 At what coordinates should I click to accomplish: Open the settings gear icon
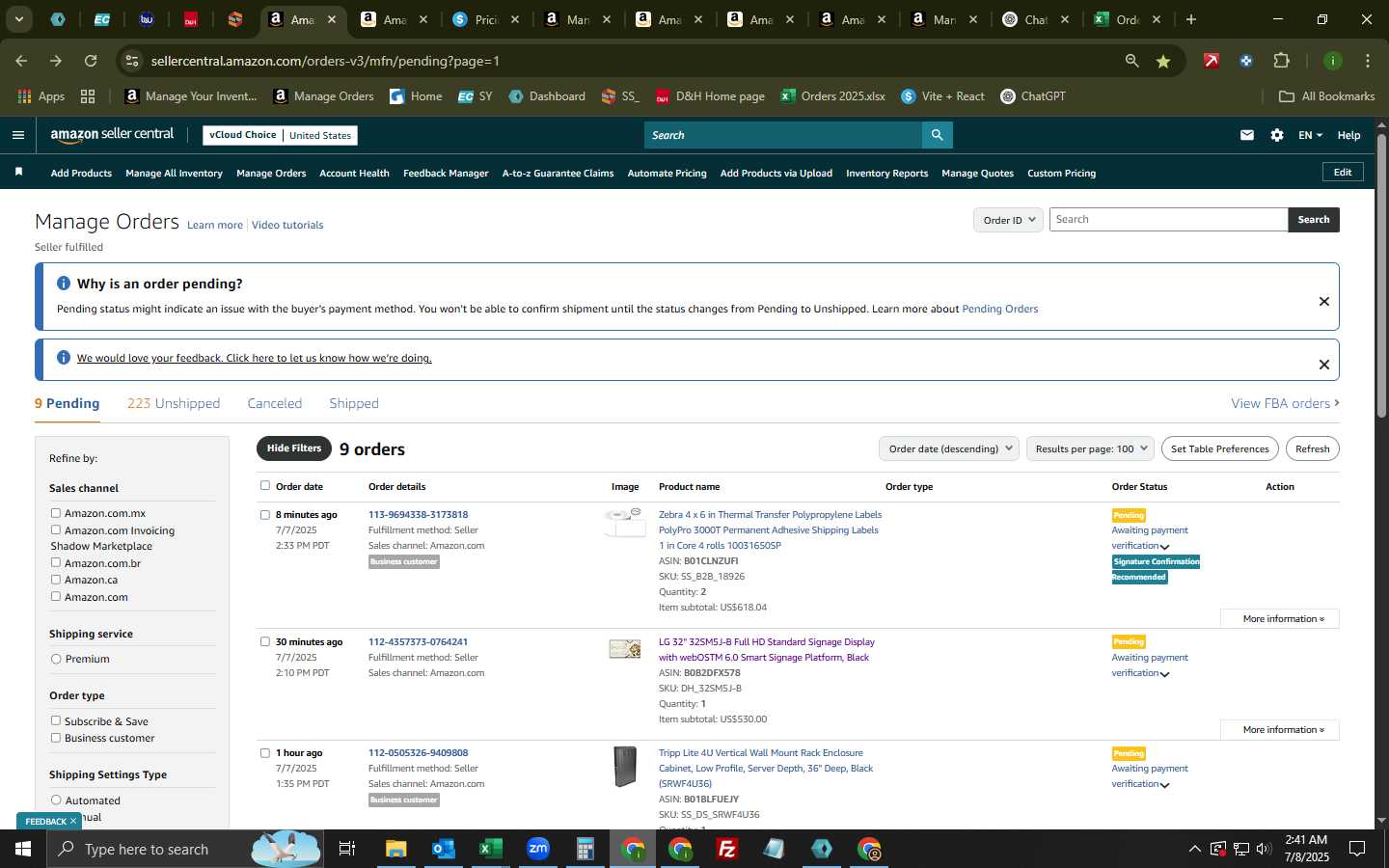point(1277,135)
